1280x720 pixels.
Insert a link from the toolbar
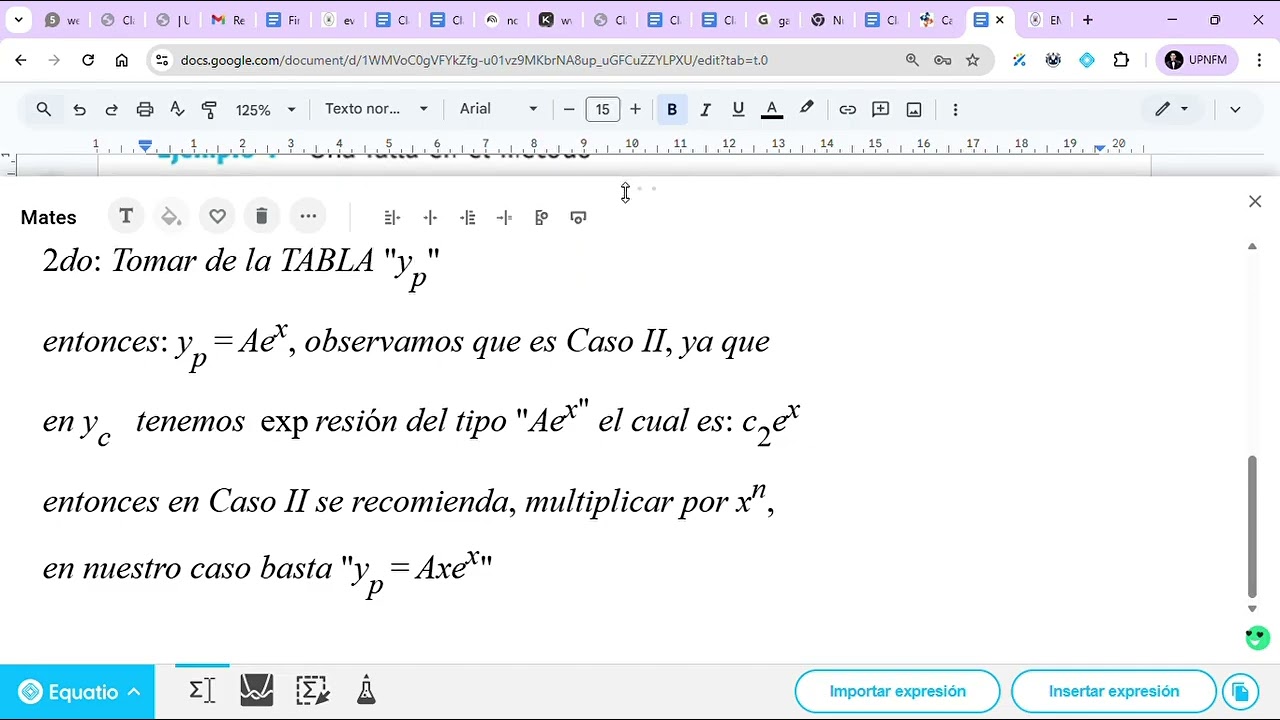coord(848,109)
